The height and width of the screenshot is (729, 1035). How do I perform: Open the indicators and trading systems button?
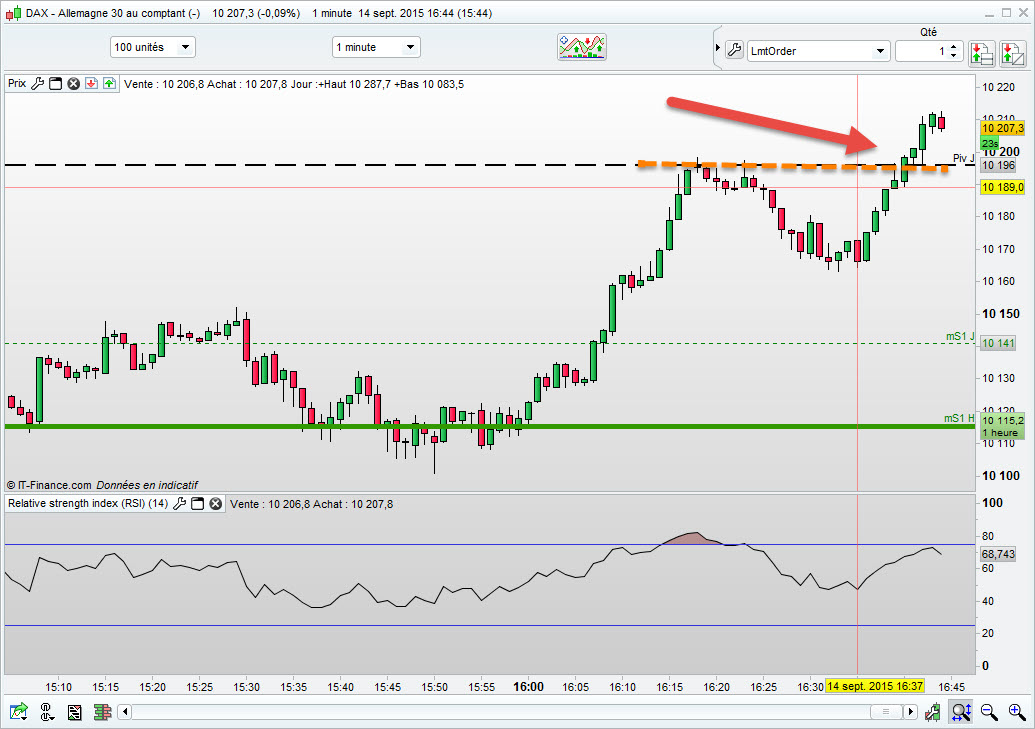pos(582,48)
